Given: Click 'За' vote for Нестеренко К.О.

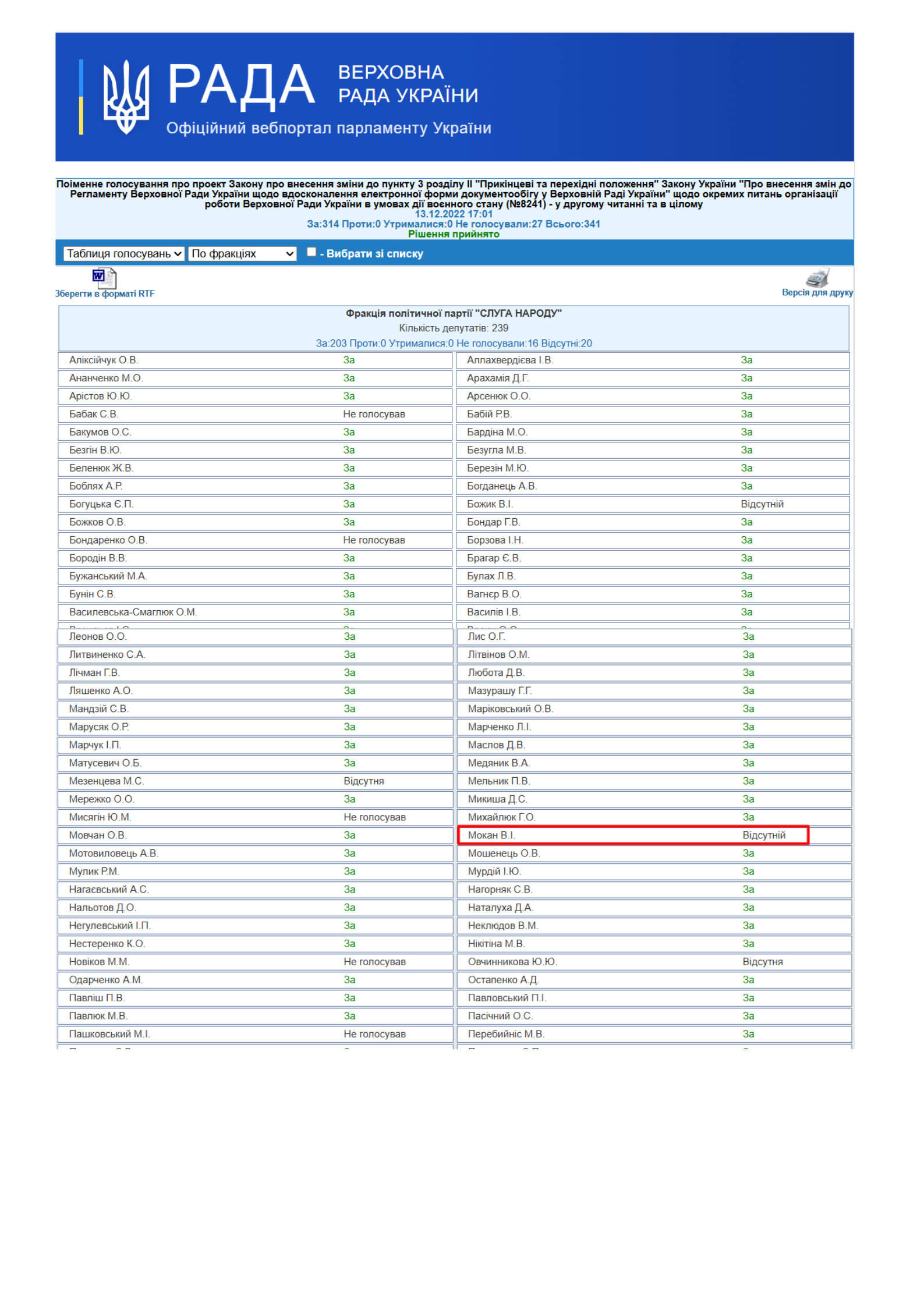Looking at the screenshot, I should pos(349,943).
